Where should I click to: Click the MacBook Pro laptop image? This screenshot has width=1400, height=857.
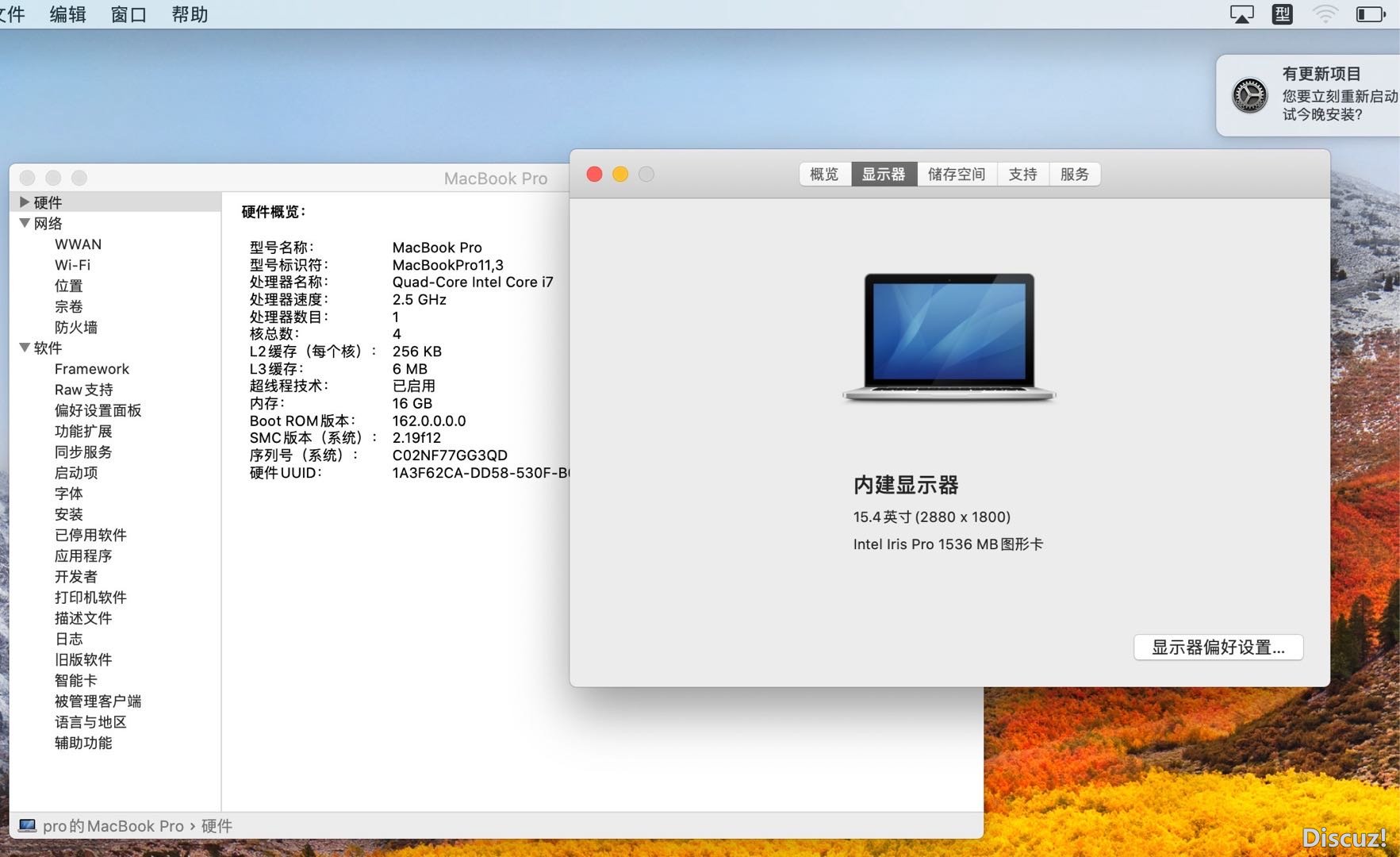click(x=949, y=337)
